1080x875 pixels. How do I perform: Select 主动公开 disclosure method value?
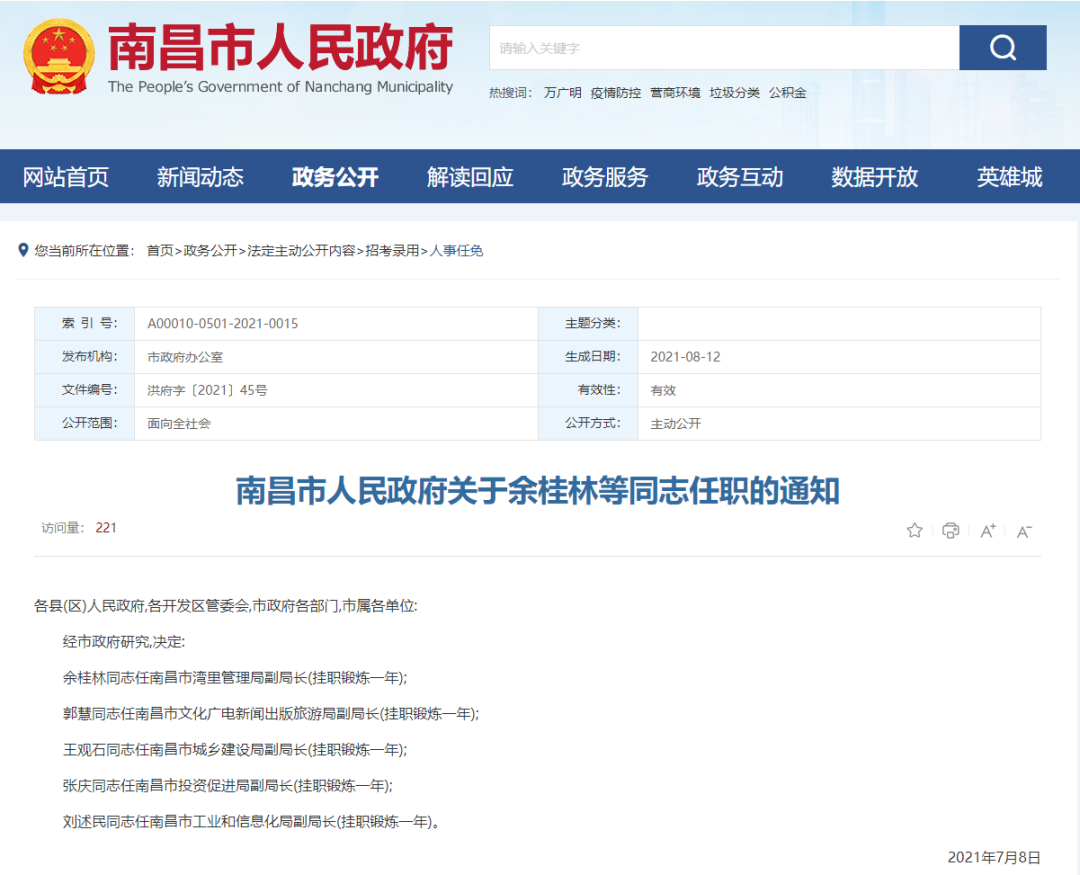(x=676, y=423)
